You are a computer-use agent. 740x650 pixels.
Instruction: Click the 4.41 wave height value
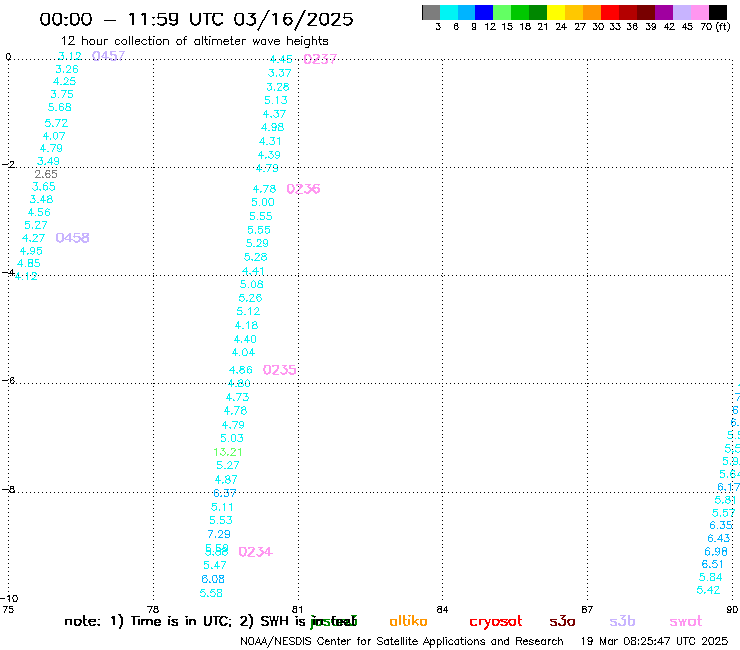(x=253, y=271)
